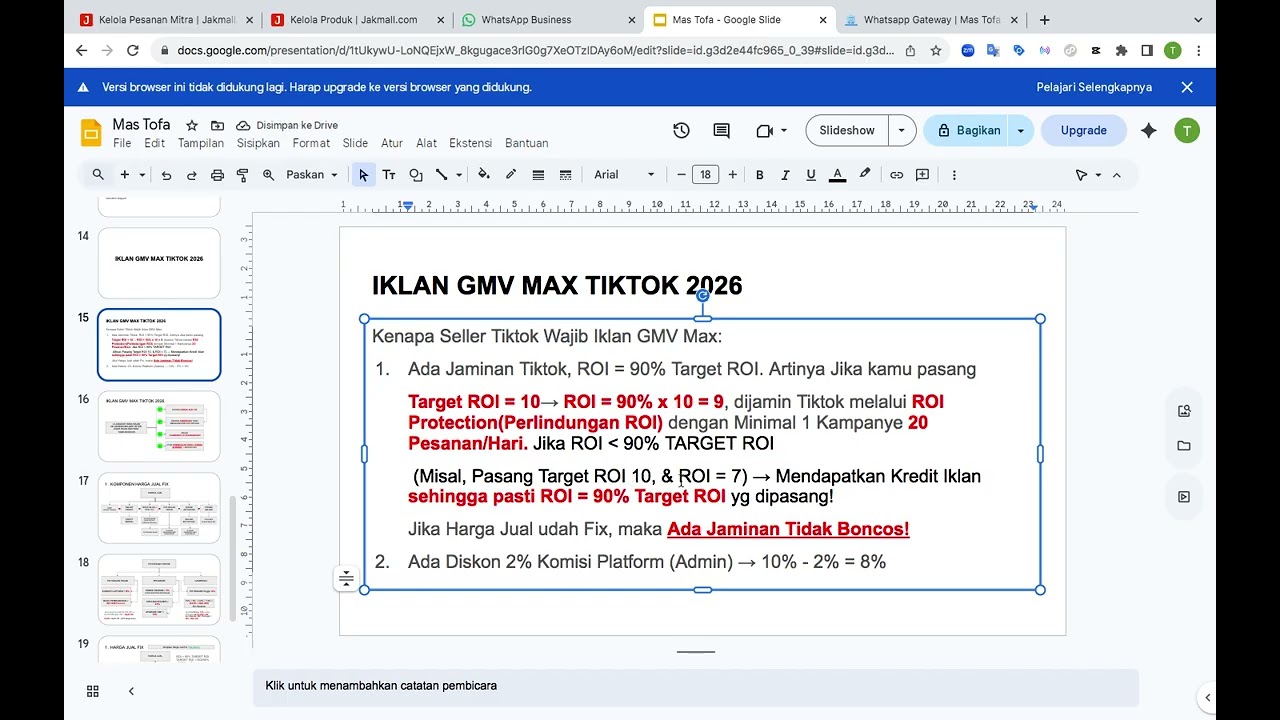
Task: Activate the paint format tool
Action: pos(242,175)
